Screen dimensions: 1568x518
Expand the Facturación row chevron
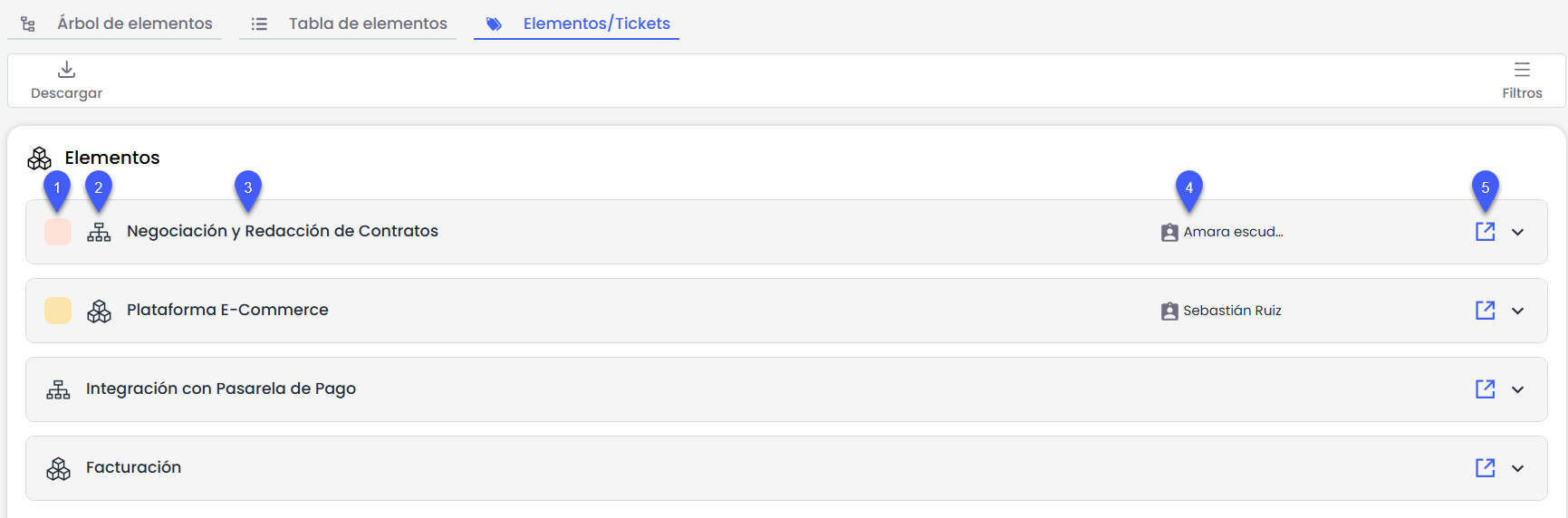(x=1518, y=468)
